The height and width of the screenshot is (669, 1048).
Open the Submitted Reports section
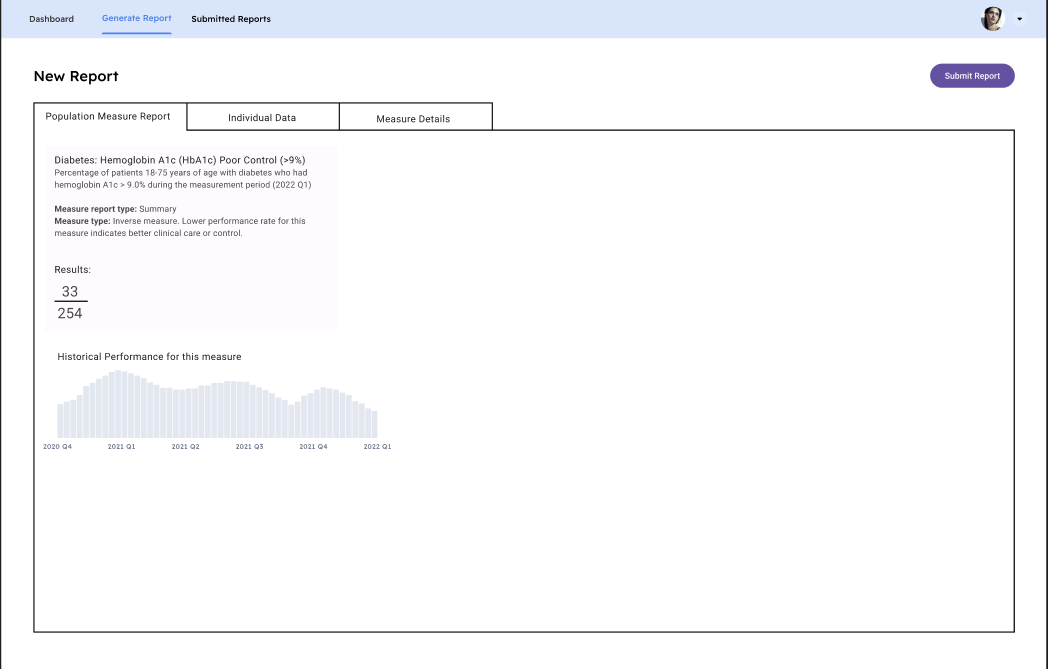231,18
